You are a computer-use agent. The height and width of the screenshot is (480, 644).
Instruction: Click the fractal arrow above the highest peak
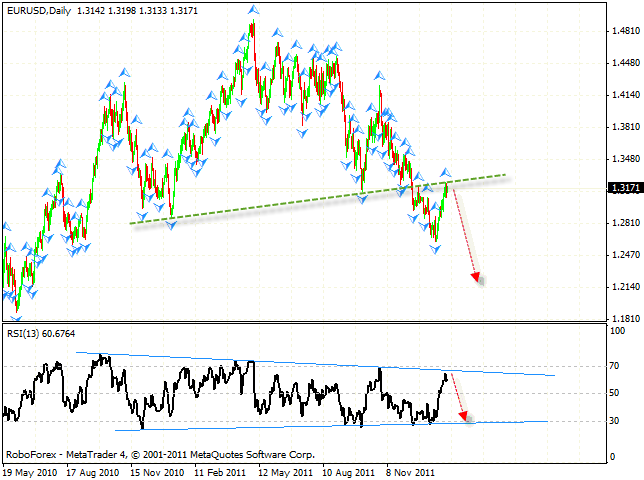point(253,10)
